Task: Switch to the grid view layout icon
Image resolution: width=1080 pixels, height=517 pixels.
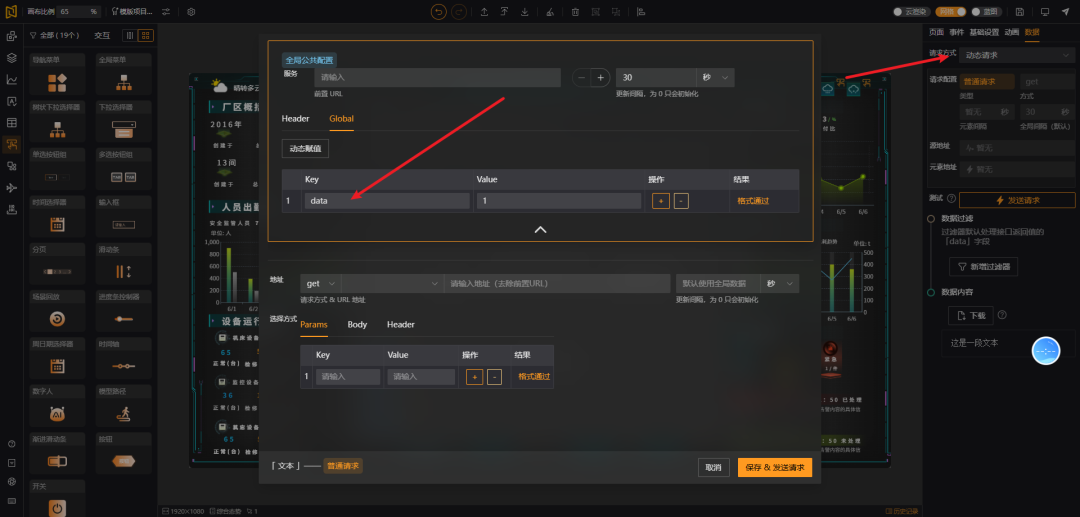Action: coord(146,35)
